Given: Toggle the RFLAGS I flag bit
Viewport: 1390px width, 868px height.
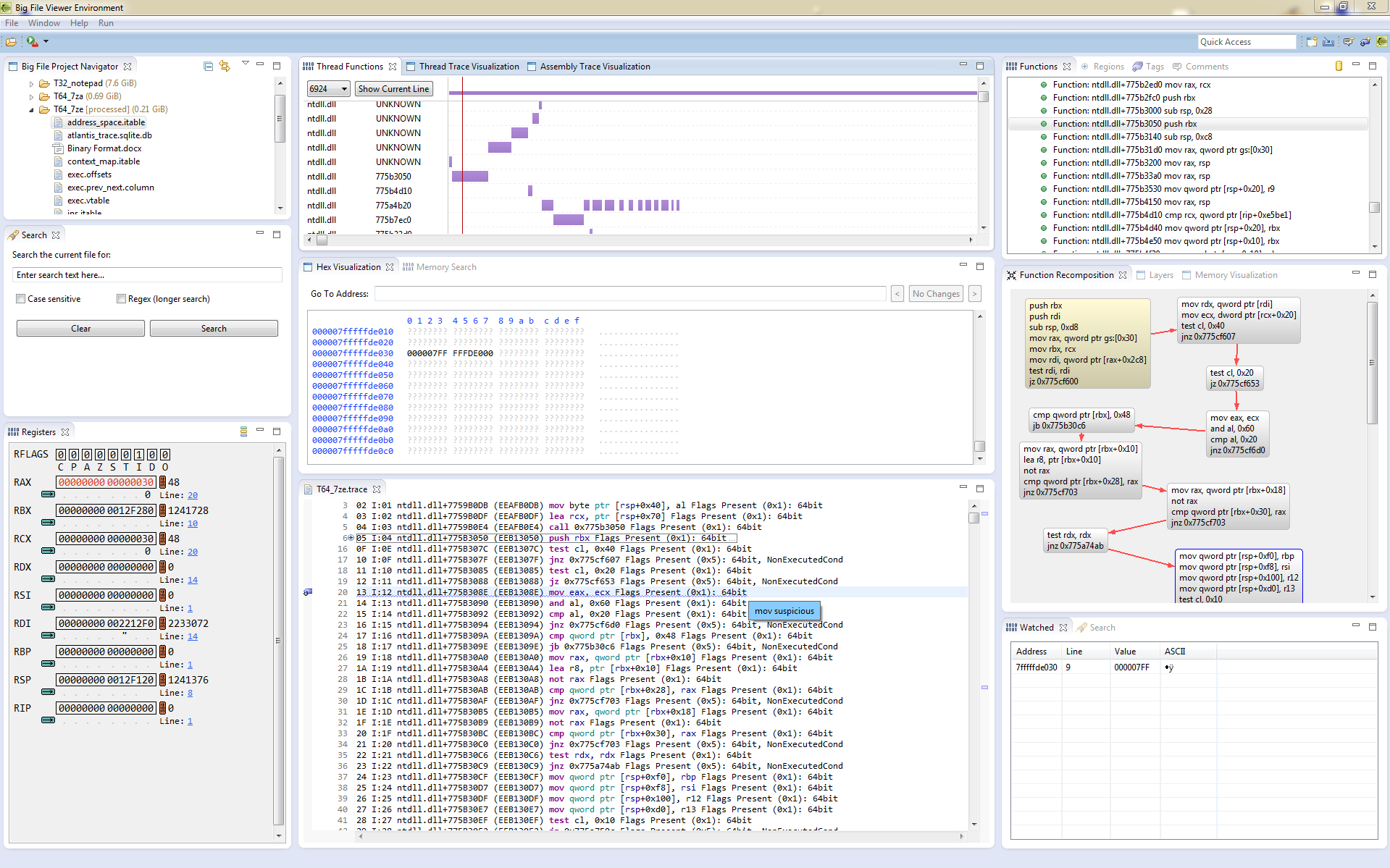Looking at the screenshot, I should (x=139, y=455).
